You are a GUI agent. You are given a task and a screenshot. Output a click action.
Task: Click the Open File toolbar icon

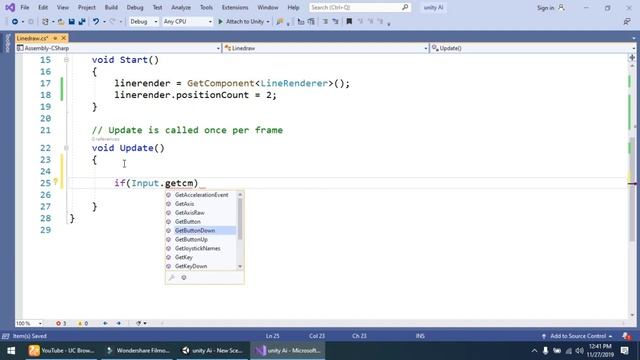click(x=61, y=22)
